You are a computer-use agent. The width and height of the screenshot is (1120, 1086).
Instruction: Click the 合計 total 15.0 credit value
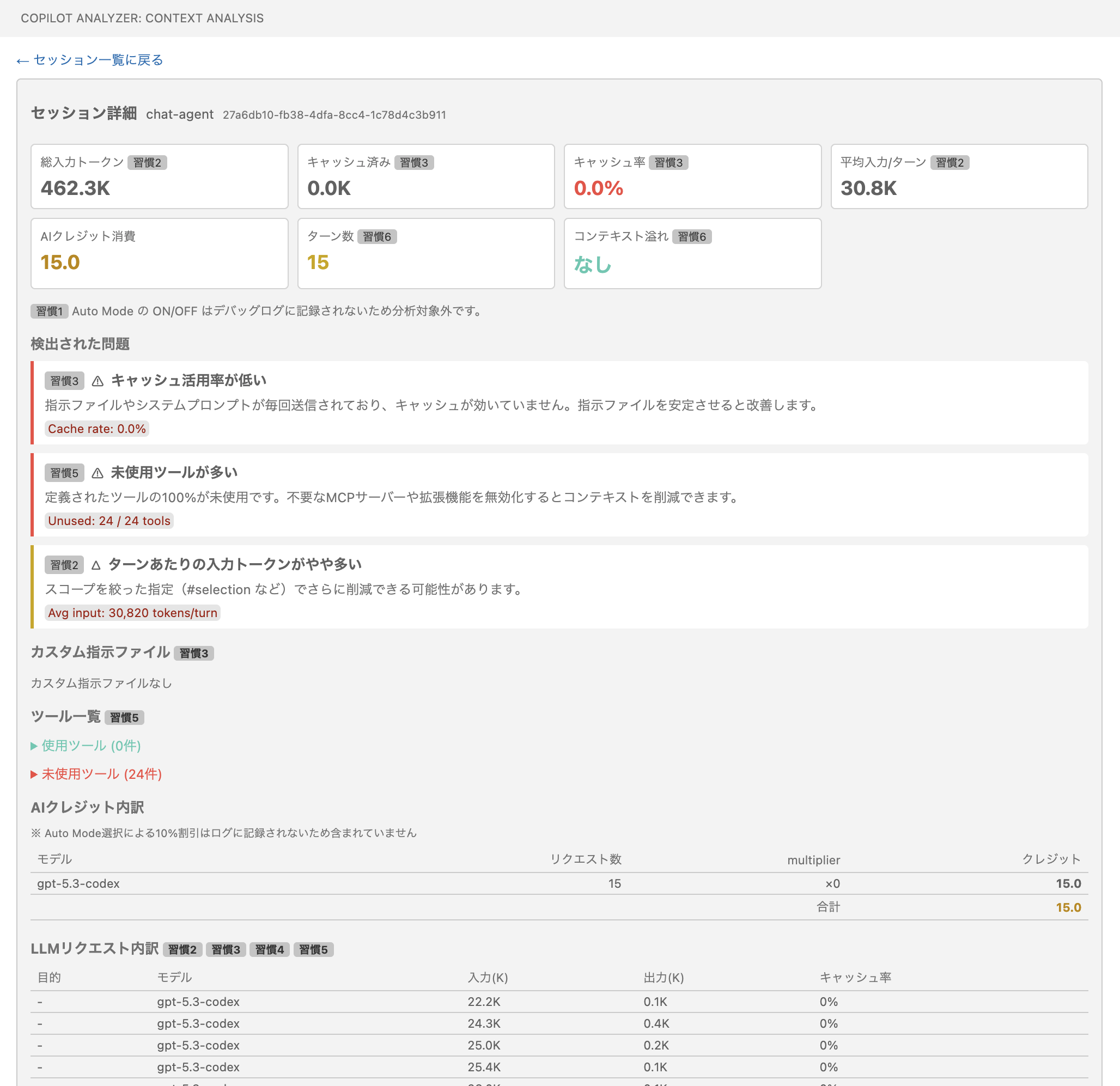point(1068,908)
